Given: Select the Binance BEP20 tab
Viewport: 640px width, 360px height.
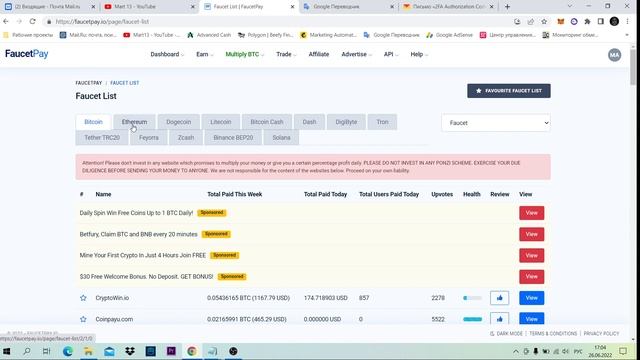Looking at the screenshot, I should coord(233,138).
